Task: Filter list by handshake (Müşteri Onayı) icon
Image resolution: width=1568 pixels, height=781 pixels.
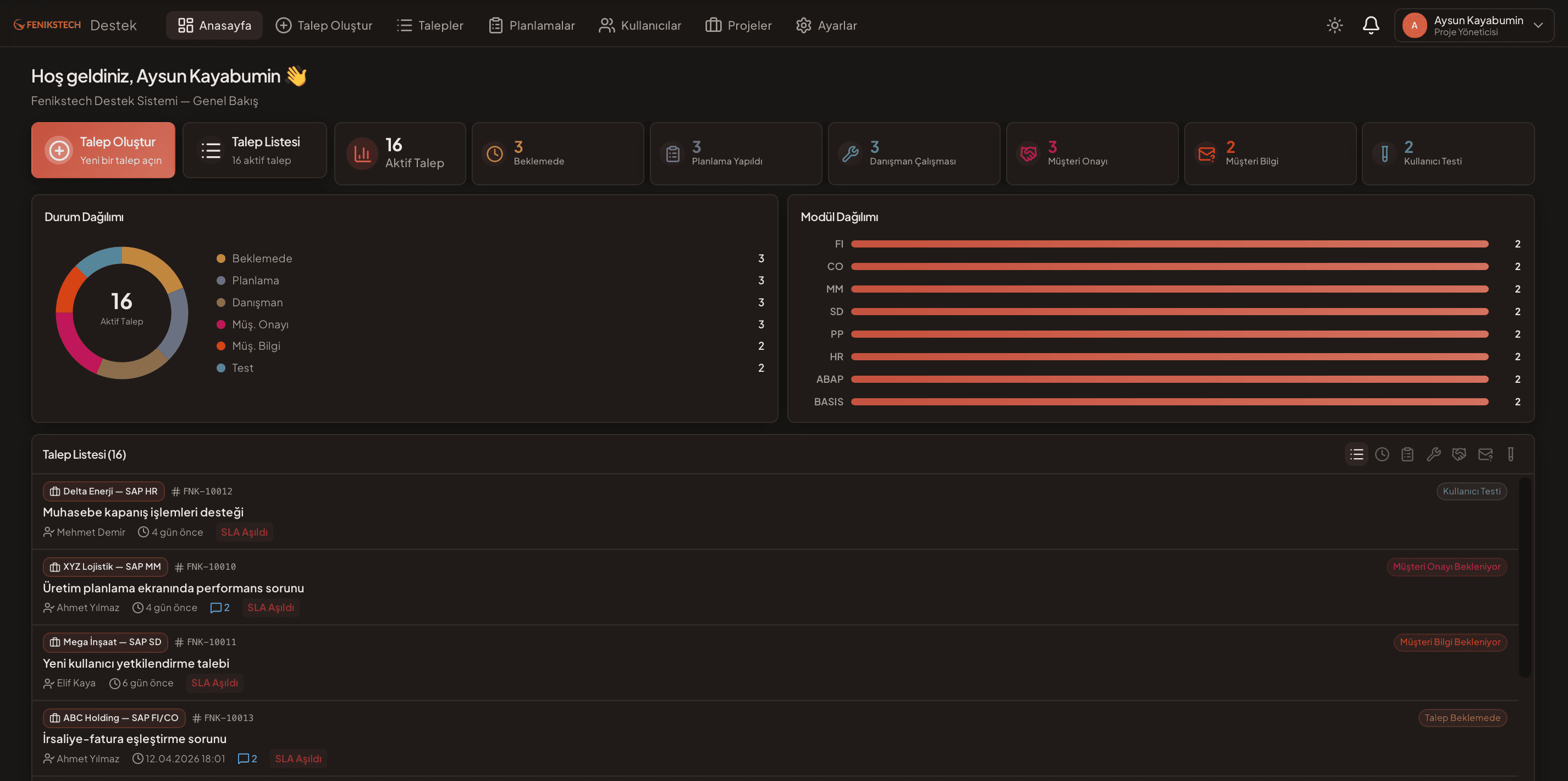Action: 1459,454
